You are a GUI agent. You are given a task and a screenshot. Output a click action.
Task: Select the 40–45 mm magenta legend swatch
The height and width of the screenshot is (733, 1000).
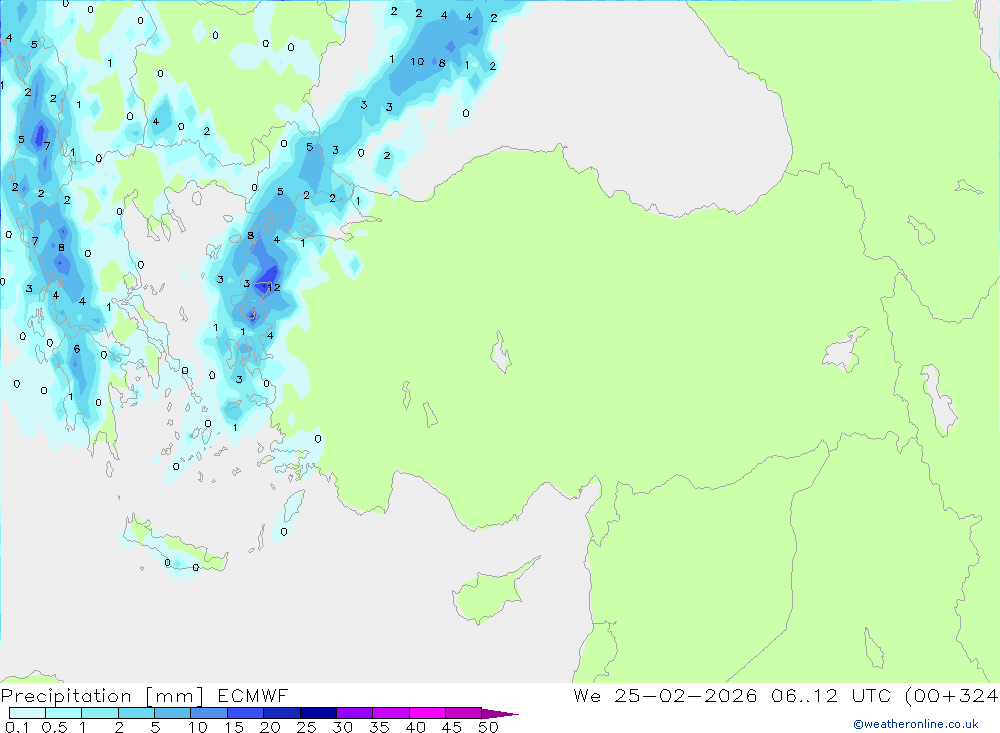[427, 713]
